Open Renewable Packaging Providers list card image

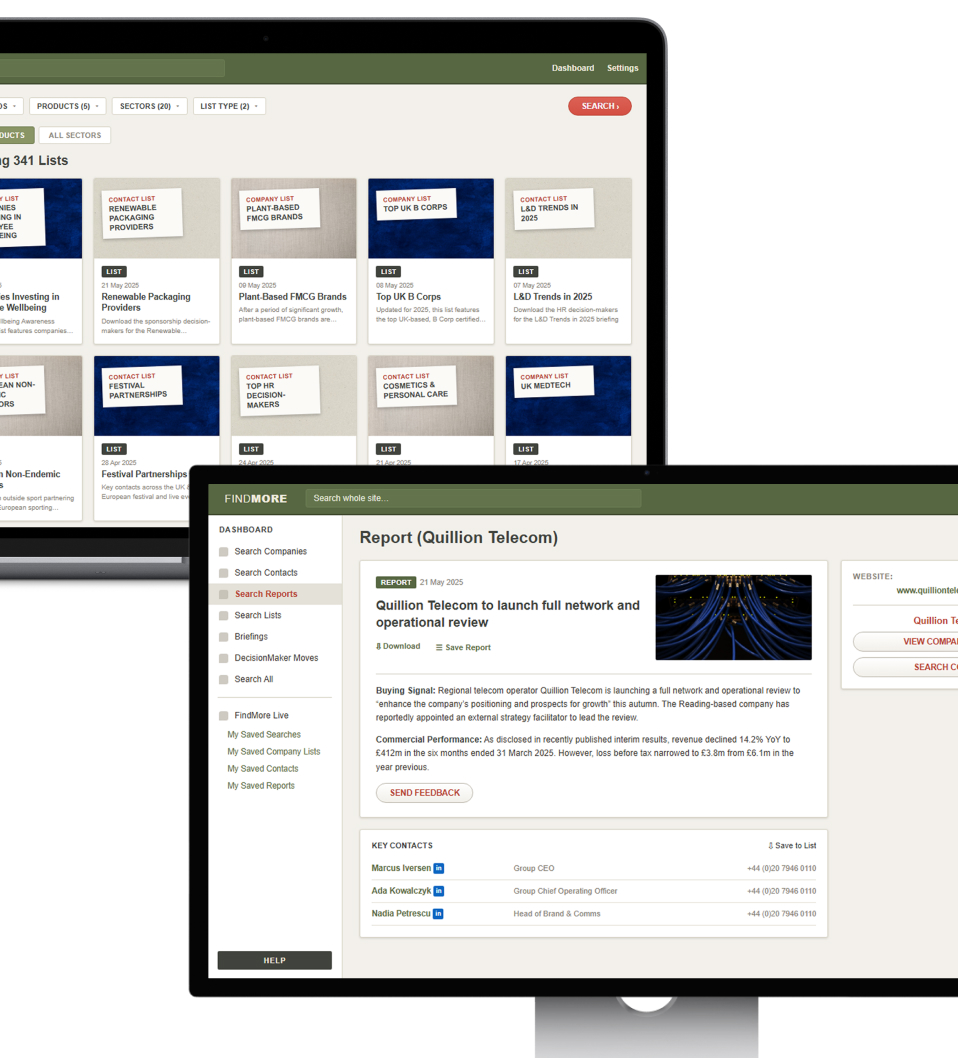pyautogui.click(x=157, y=218)
